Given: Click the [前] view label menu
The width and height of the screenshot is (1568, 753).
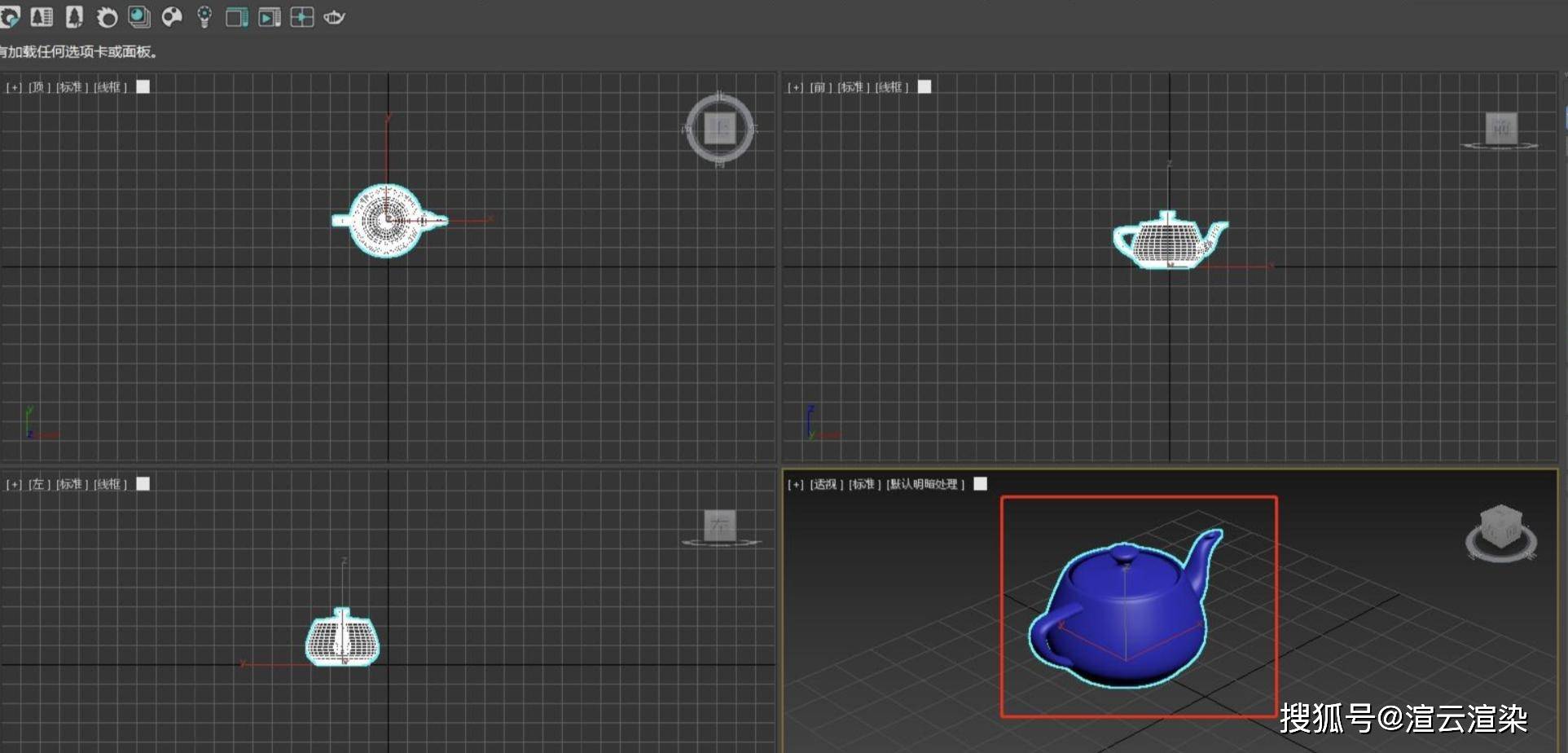Looking at the screenshot, I should [818, 87].
